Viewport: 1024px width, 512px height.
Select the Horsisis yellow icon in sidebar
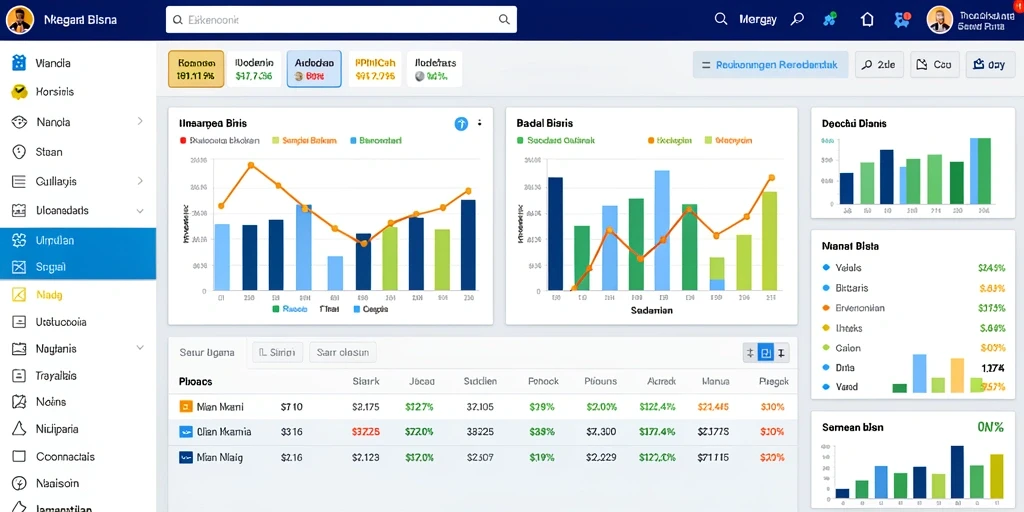(x=19, y=92)
